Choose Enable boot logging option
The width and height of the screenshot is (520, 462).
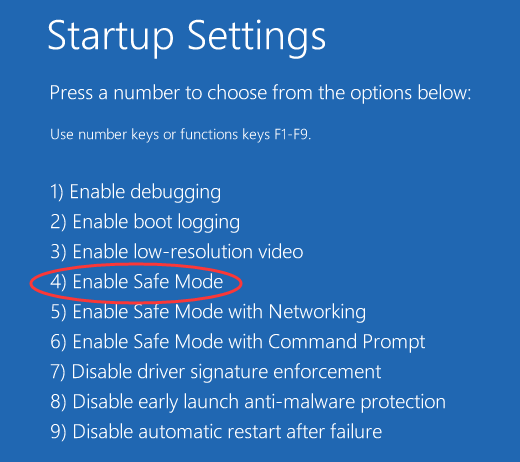pyautogui.click(x=145, y=222)
